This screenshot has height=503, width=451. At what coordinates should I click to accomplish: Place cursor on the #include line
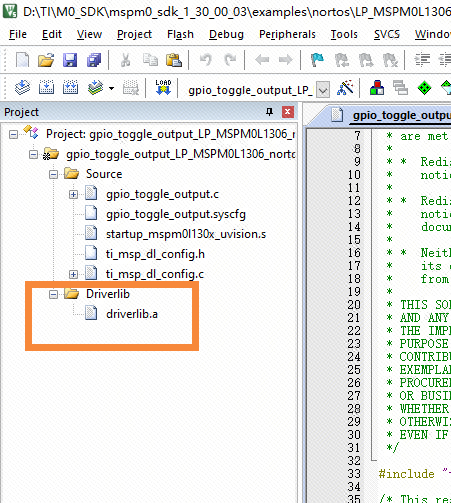tap(415, 474)
